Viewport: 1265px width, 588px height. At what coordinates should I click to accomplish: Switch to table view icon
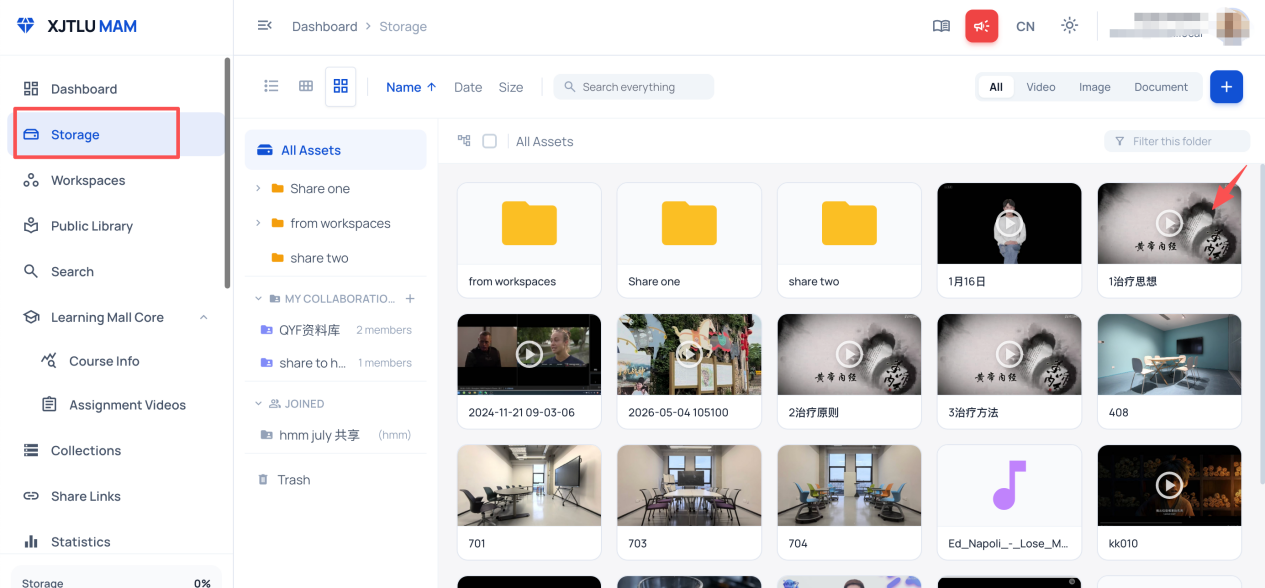(306, 86)
